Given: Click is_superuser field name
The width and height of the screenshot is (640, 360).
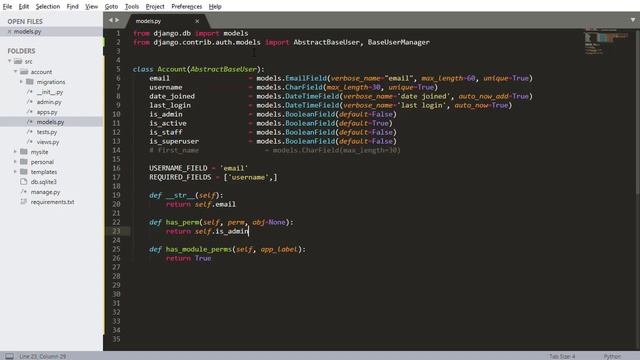Looking at the screenshot, I should click(174, 141).
